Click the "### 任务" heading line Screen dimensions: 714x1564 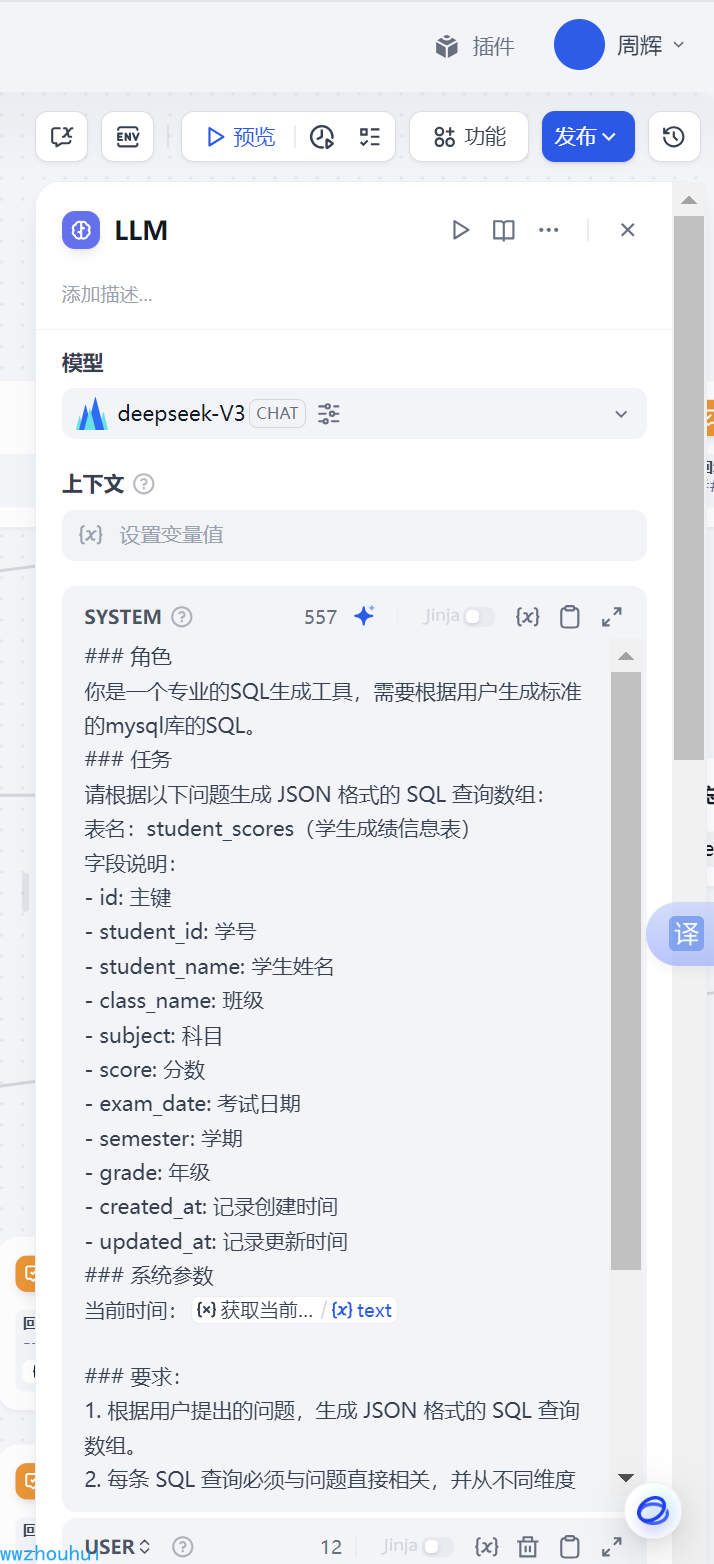(128, 759)
